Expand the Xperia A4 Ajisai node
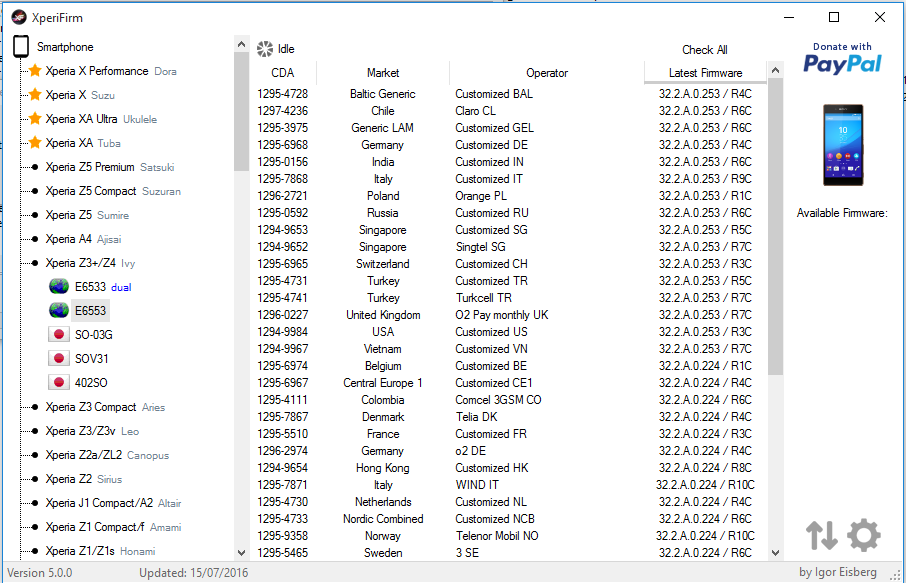906x583 pixels. [x=35, y=239]
